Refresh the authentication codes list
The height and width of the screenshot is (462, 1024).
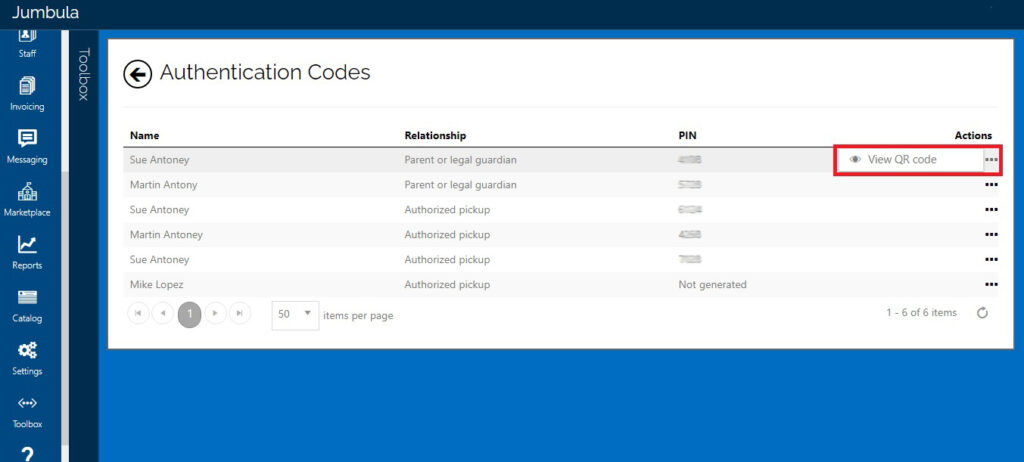(x=982, y=313)
